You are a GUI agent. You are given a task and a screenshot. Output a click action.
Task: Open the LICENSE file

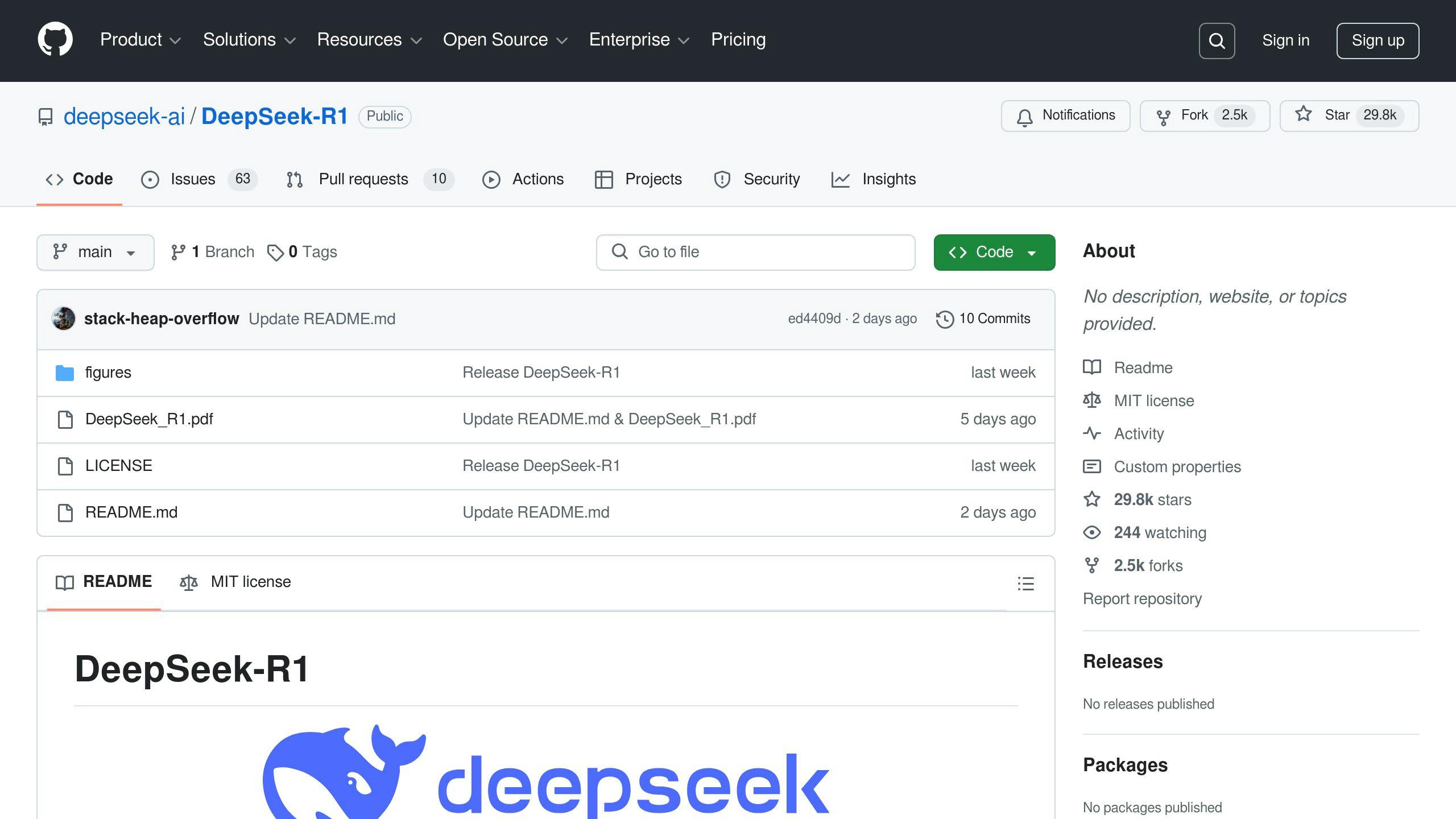(119, 466)
